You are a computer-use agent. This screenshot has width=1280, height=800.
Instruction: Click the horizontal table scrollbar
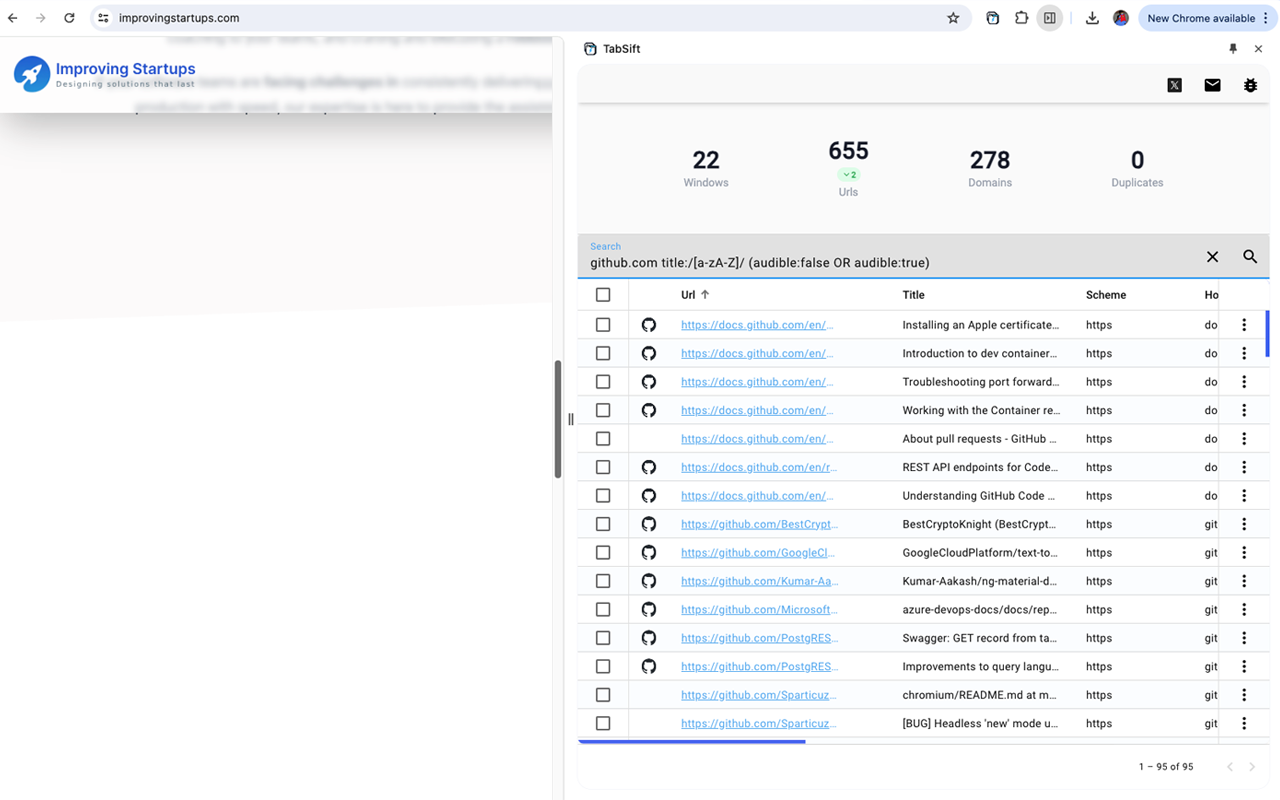point(692,741)
